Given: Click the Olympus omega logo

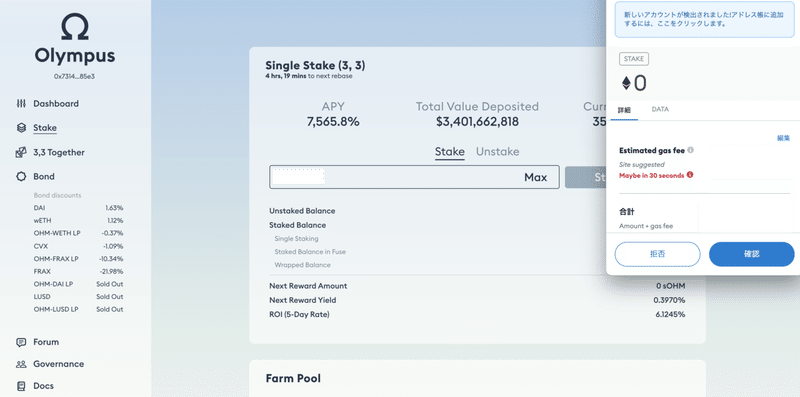Looking at the screenshot, I should [75, 27].
